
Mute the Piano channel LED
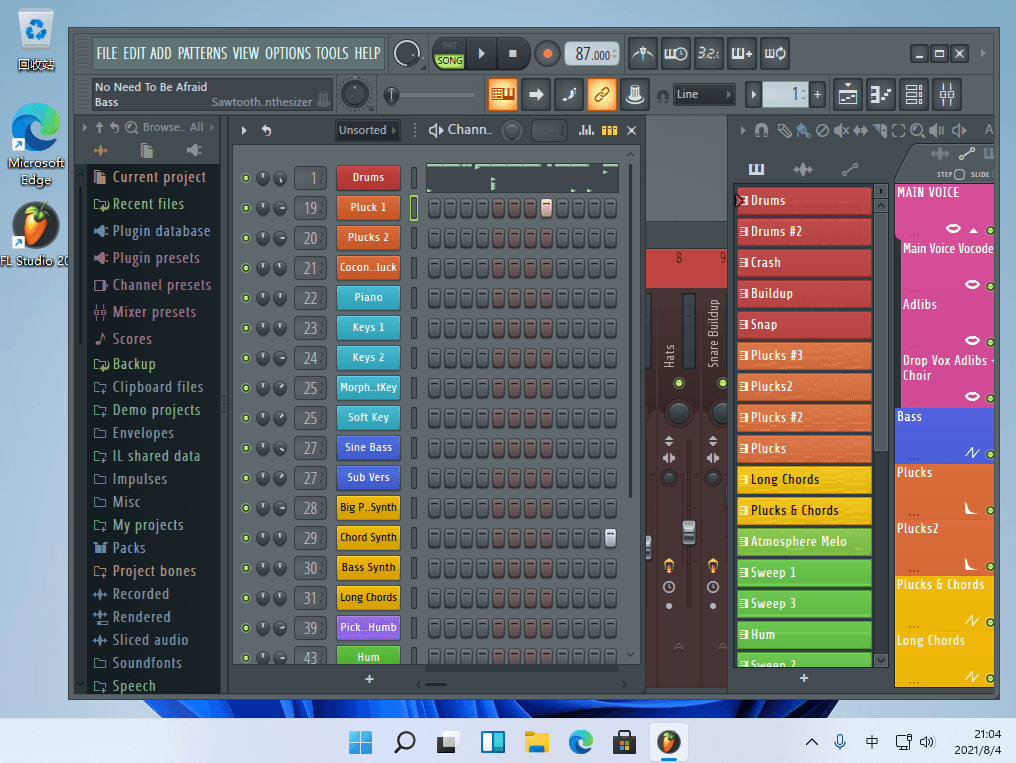[x=246, y=298]
